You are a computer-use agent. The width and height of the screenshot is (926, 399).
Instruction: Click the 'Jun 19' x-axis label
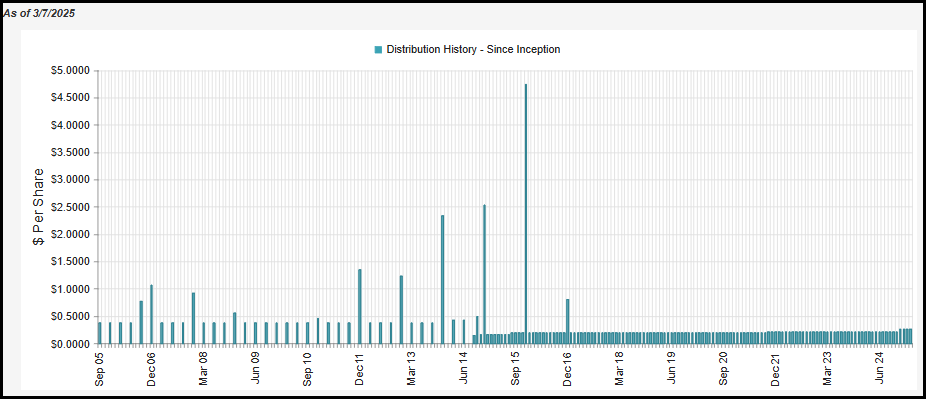click(x=671, y=370)
